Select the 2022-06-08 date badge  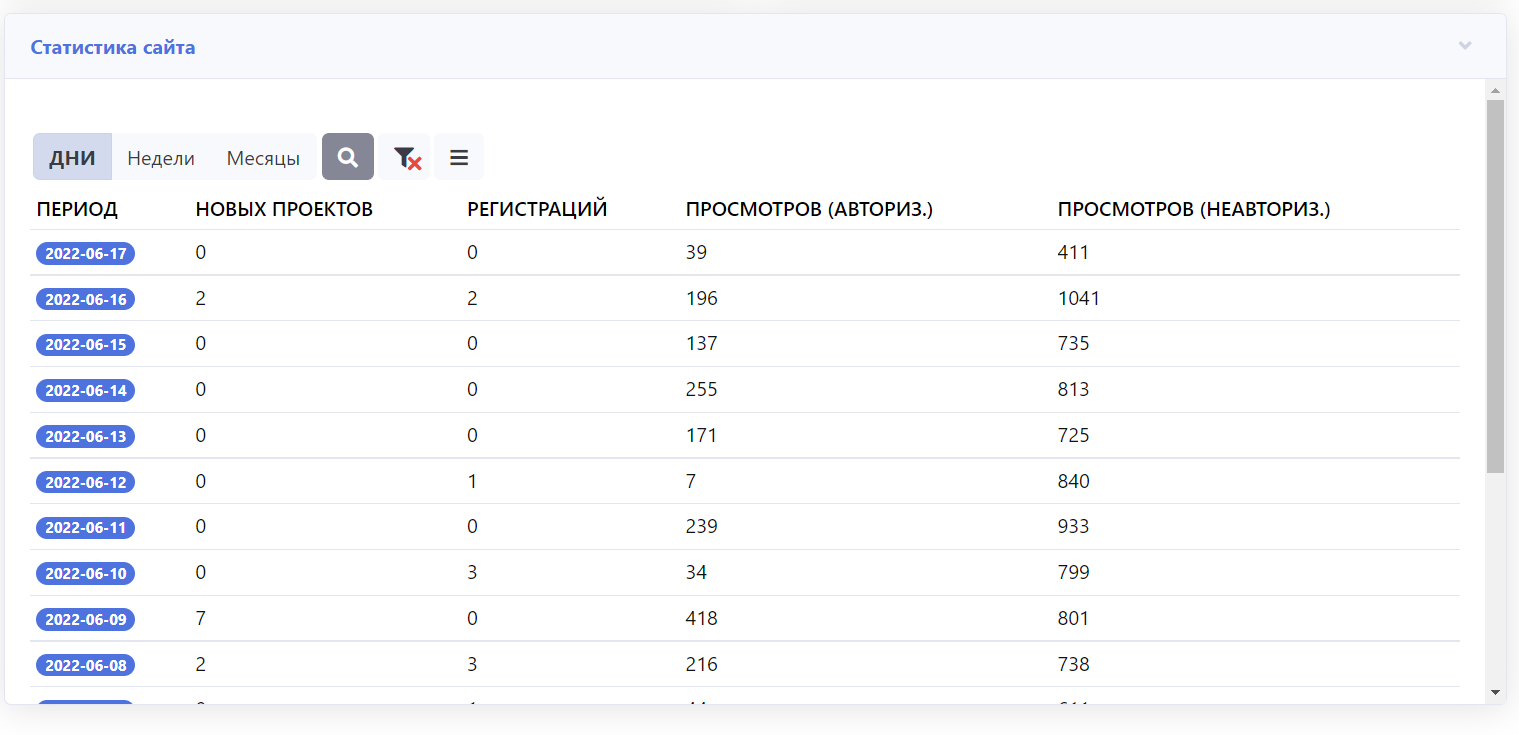pos(86,665)
